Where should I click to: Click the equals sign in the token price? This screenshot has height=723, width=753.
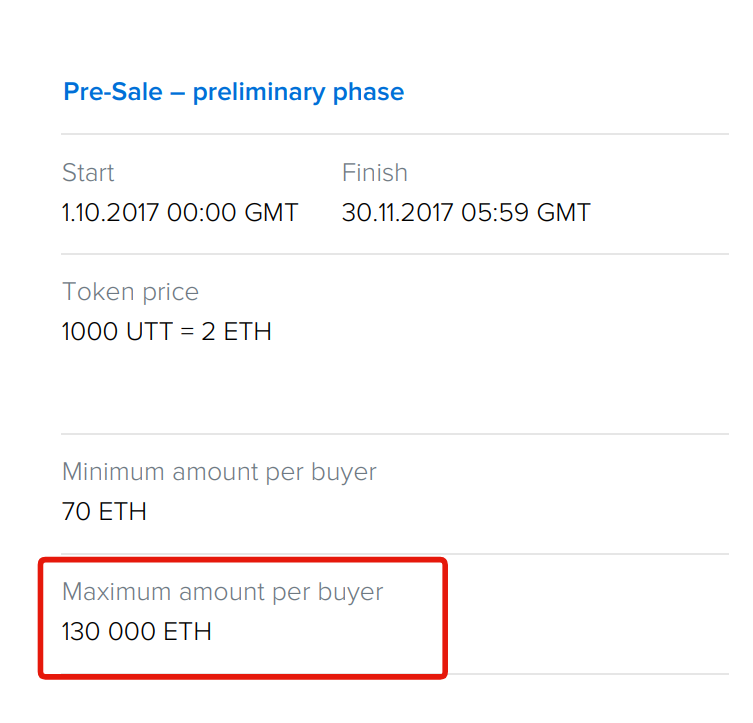pos(187,332)
